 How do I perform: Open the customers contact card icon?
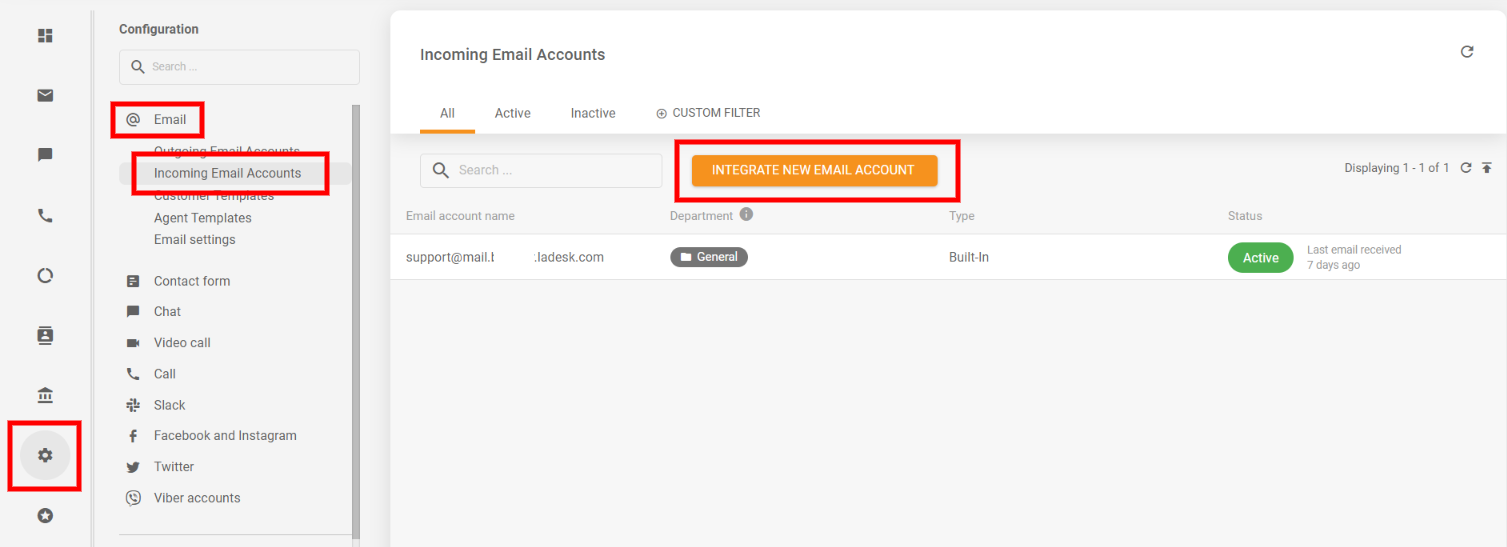(x=45, y=336)
